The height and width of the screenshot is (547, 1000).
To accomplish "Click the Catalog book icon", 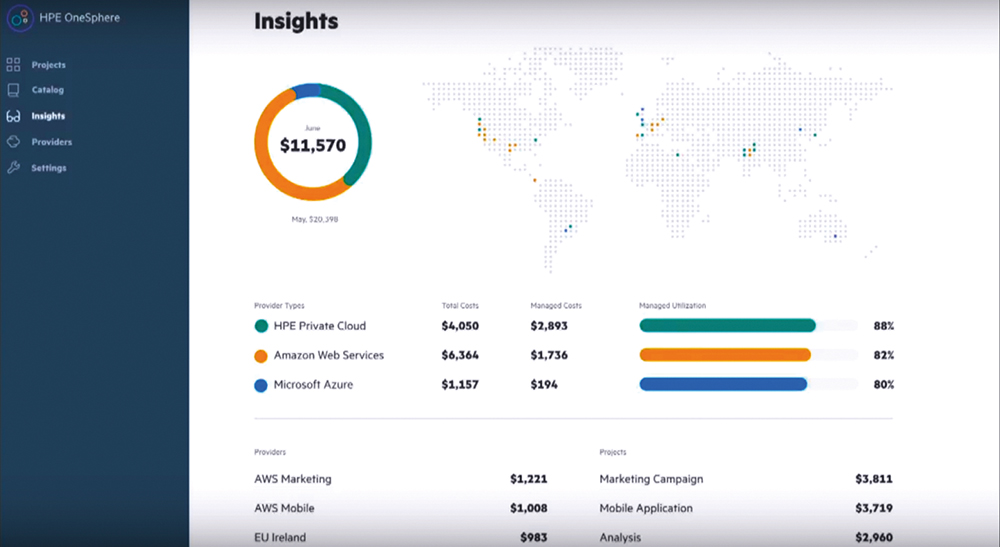I will (x=13, y=90).
